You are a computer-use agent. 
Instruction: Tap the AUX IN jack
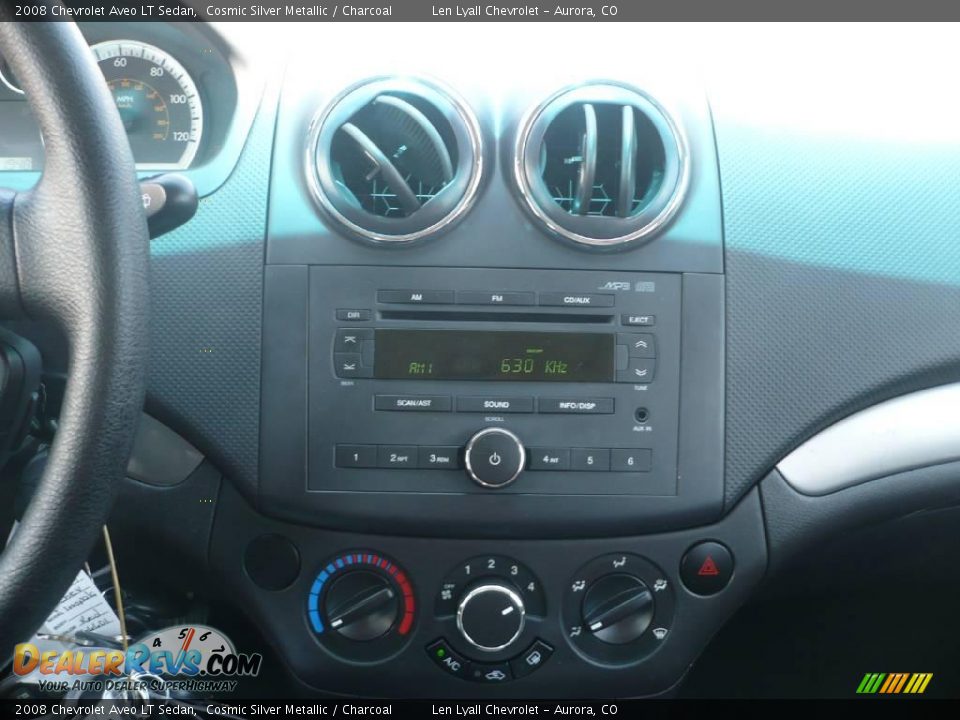(641, 415)
